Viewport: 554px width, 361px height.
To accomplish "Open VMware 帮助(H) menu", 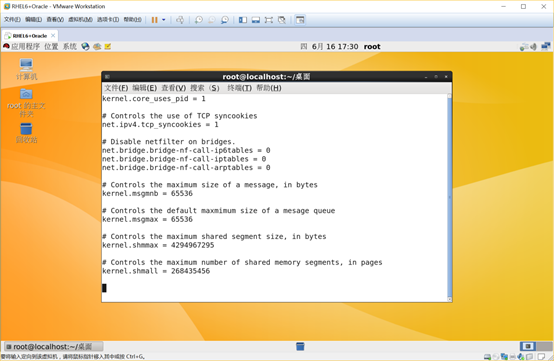I will [x=132, y=20].
